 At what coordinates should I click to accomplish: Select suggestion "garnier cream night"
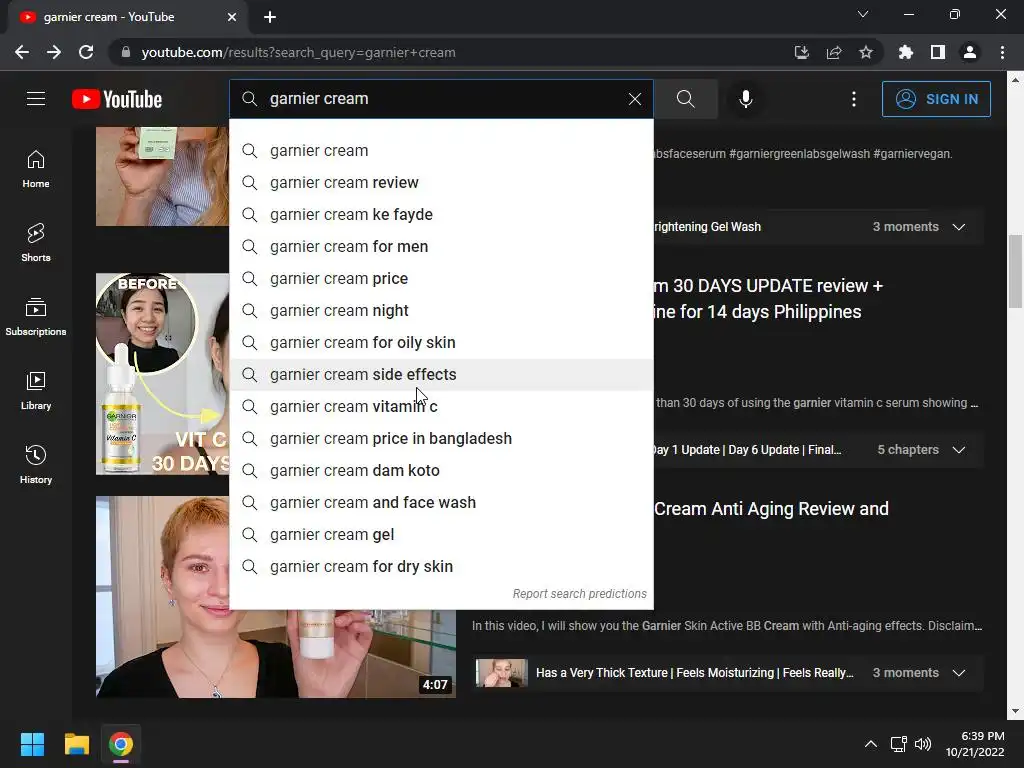441,310
